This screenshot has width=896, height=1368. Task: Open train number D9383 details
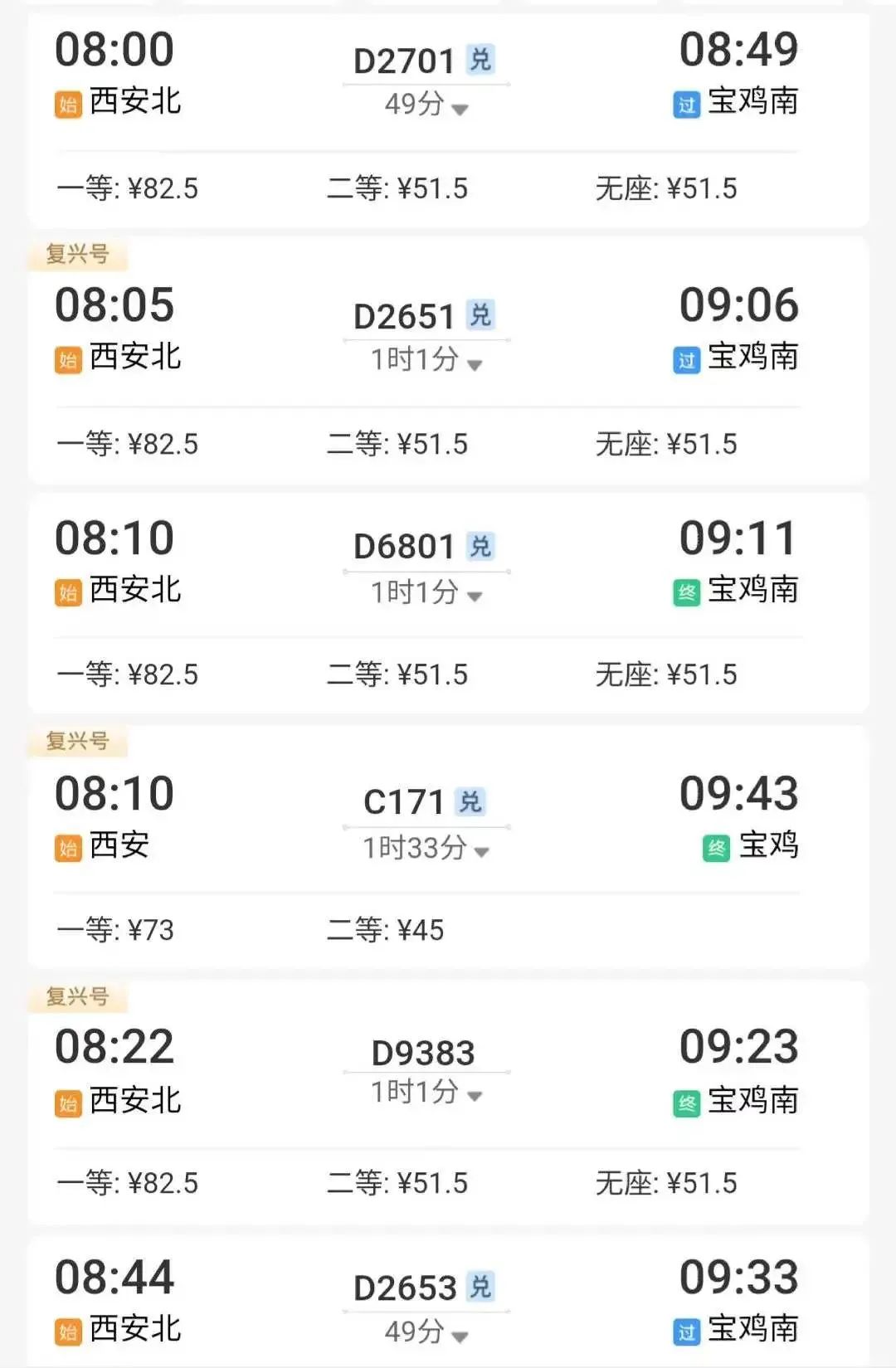tap(423, 1053)
